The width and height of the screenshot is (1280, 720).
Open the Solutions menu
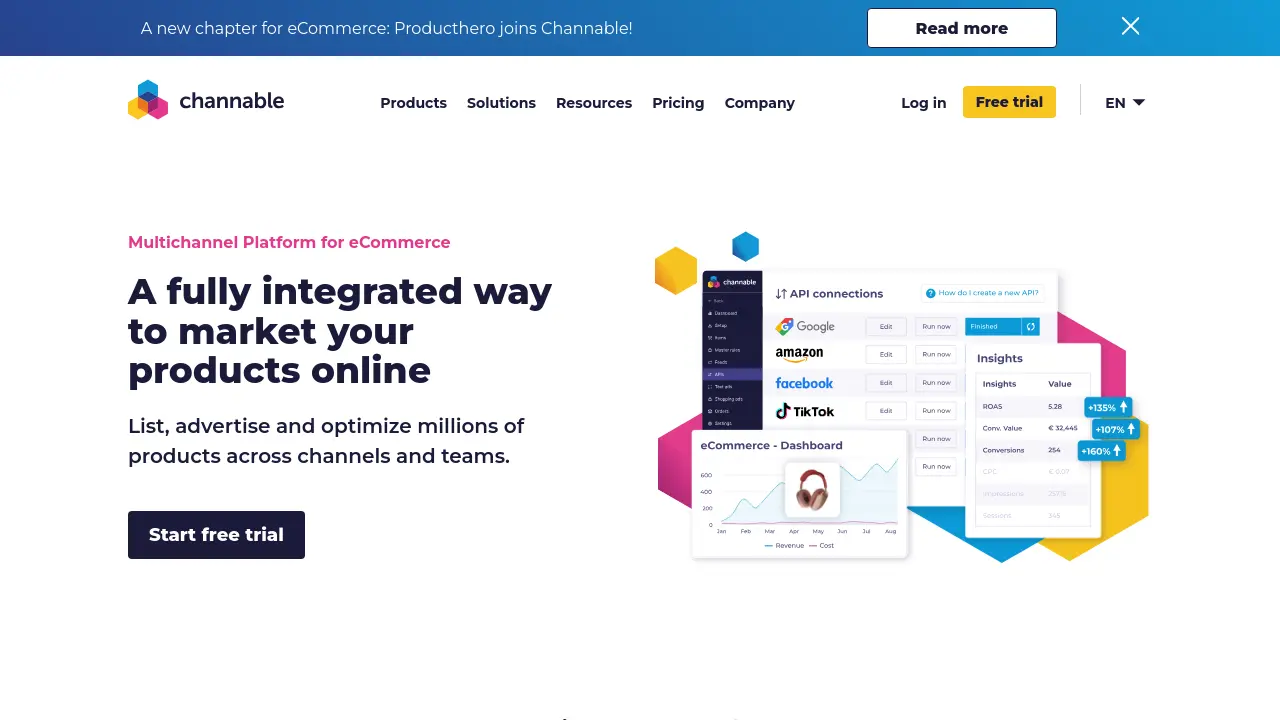pyautogui.click(x=501, y=103)
